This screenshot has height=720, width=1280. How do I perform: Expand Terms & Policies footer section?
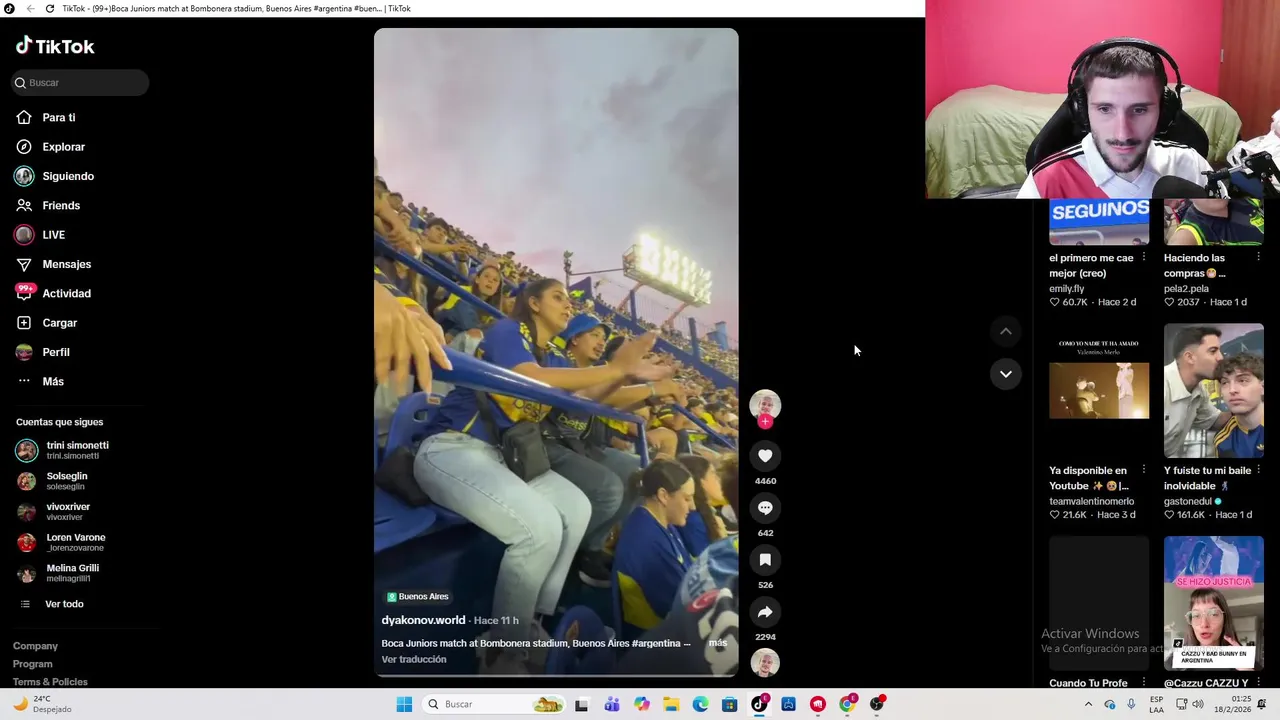[50, 682]
